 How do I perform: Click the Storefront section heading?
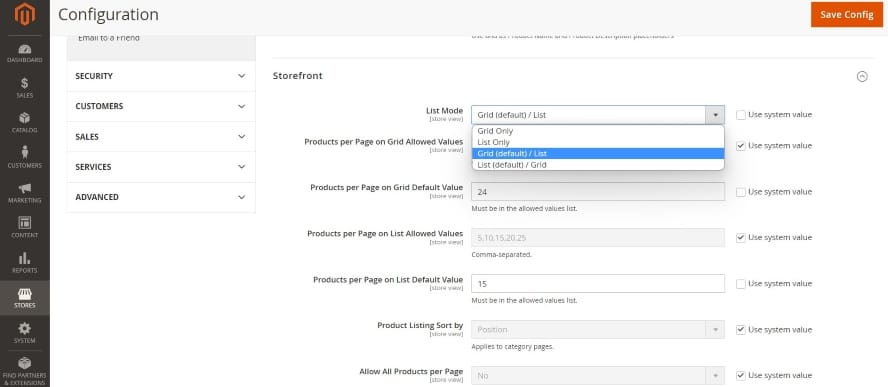coord(298,76)
